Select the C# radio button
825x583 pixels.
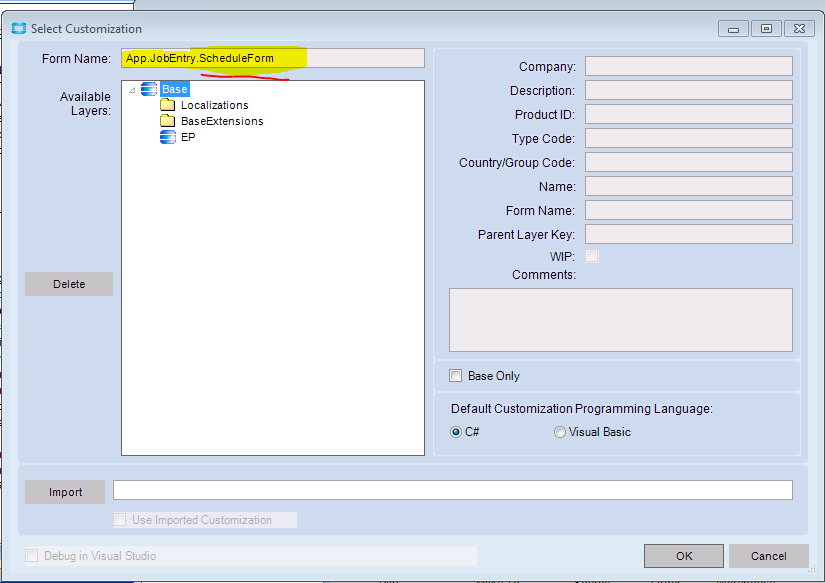[x=456, y=432]
